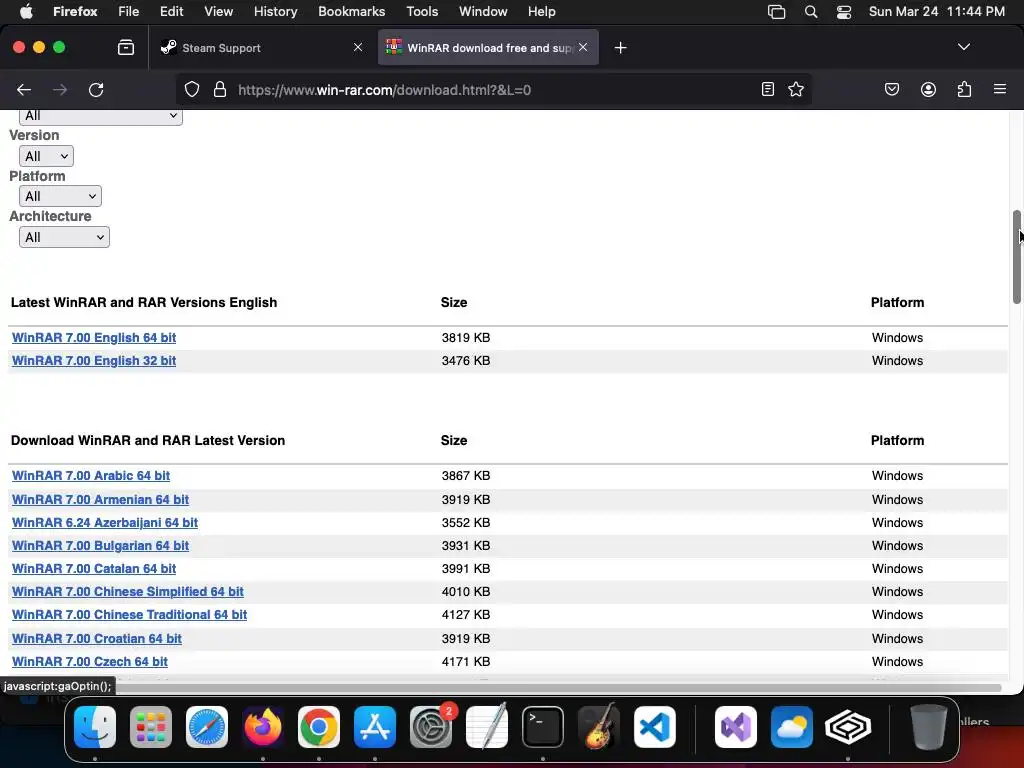Open Terminal from the dock
This screenshot has height=768, width=1024.
543,727
